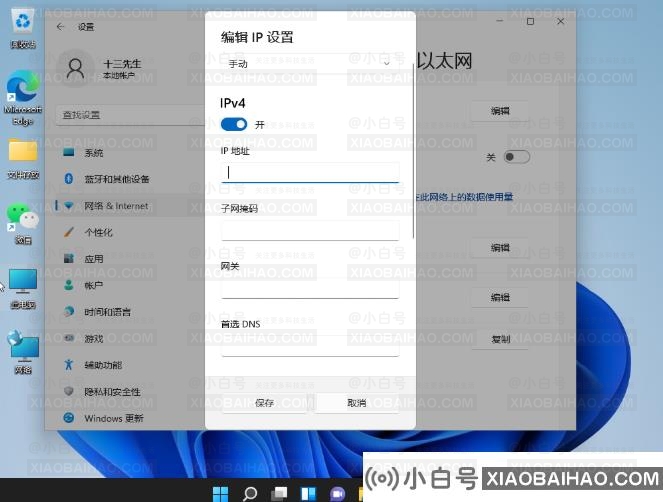
Task: Select 蓝牙和其他设备 in sidebar
Action: click(129, 179)
